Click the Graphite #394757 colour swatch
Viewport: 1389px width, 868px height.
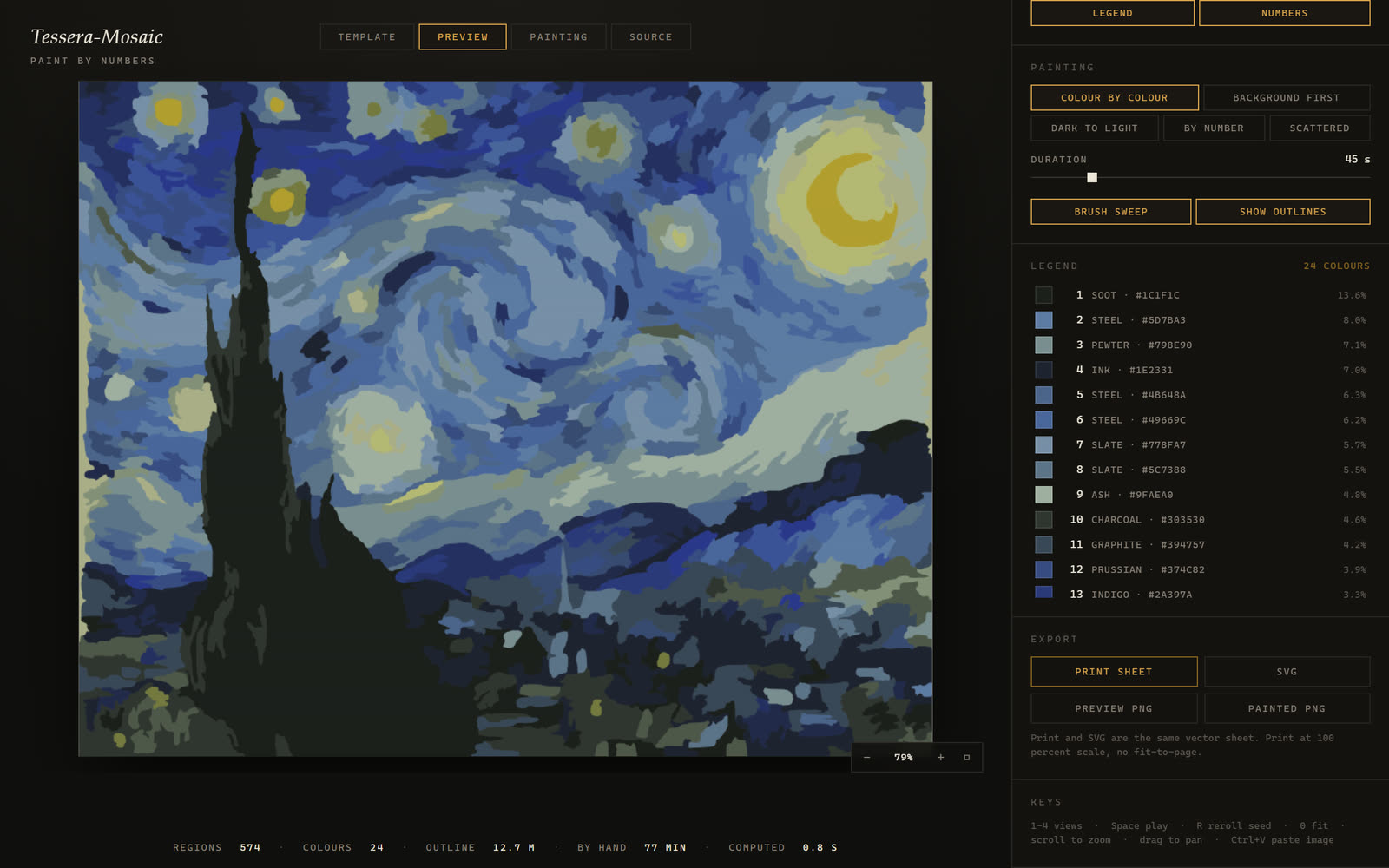pos(1043,545)
